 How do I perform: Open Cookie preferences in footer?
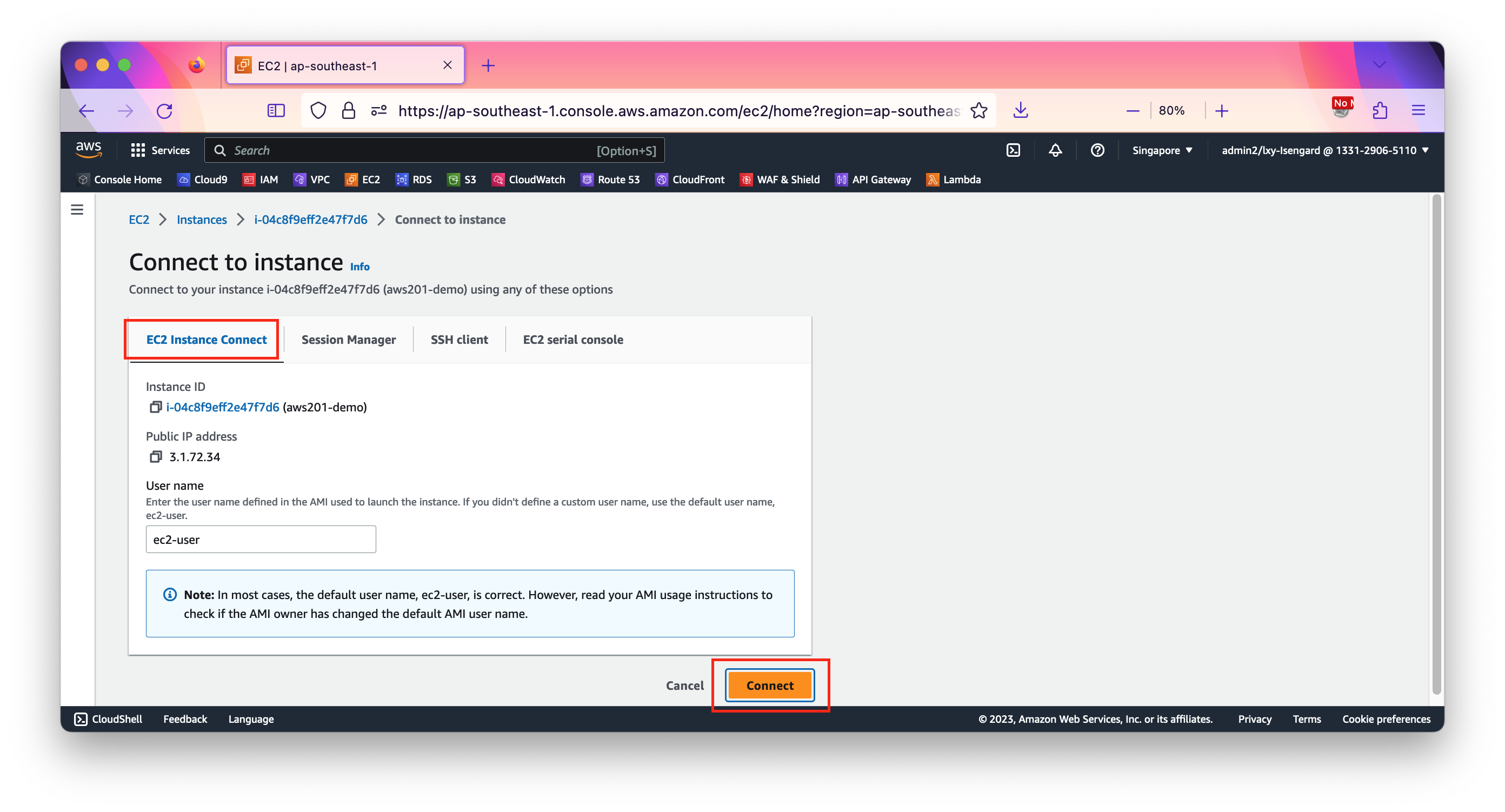coord(1386,719)
